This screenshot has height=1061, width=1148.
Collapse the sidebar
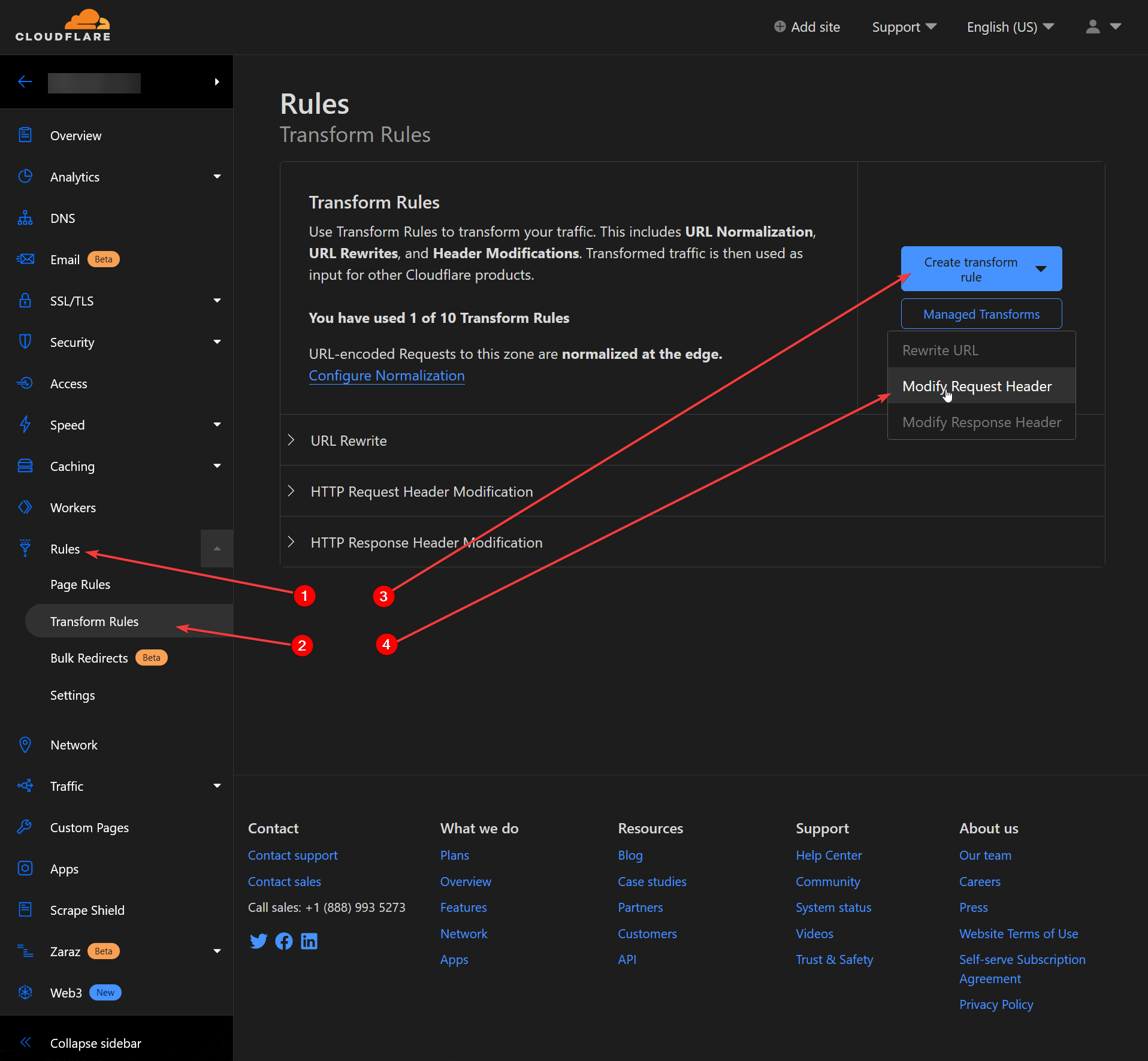[x=95, y=1043]
